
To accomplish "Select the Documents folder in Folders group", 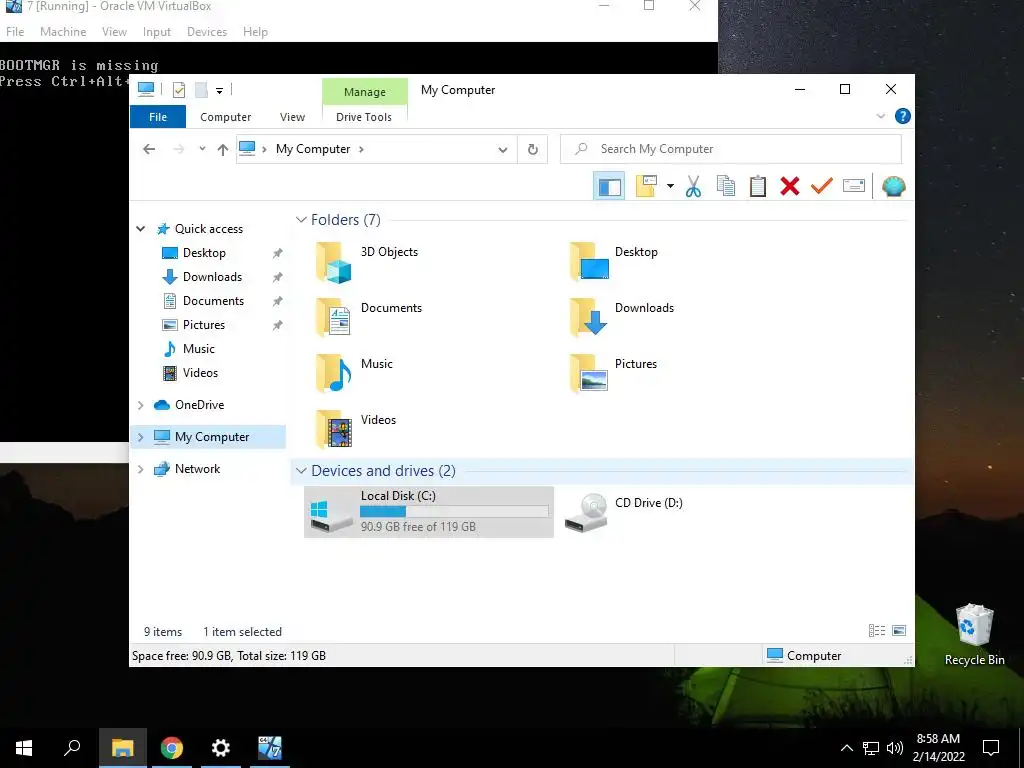I will coord(369,317).
